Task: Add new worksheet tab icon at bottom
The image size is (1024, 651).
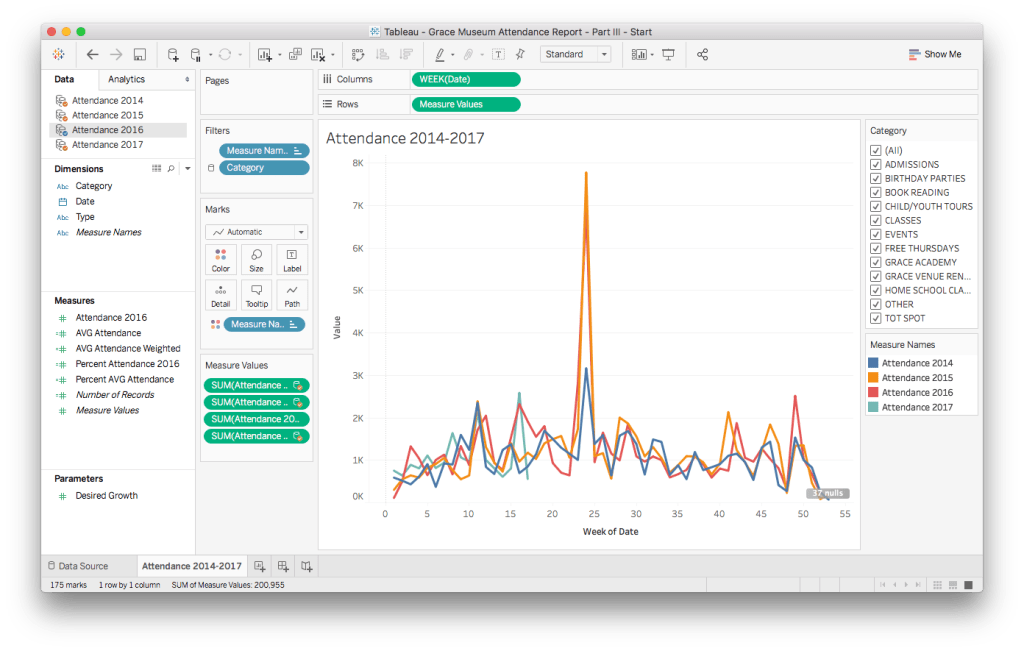Action: (259, 566)
